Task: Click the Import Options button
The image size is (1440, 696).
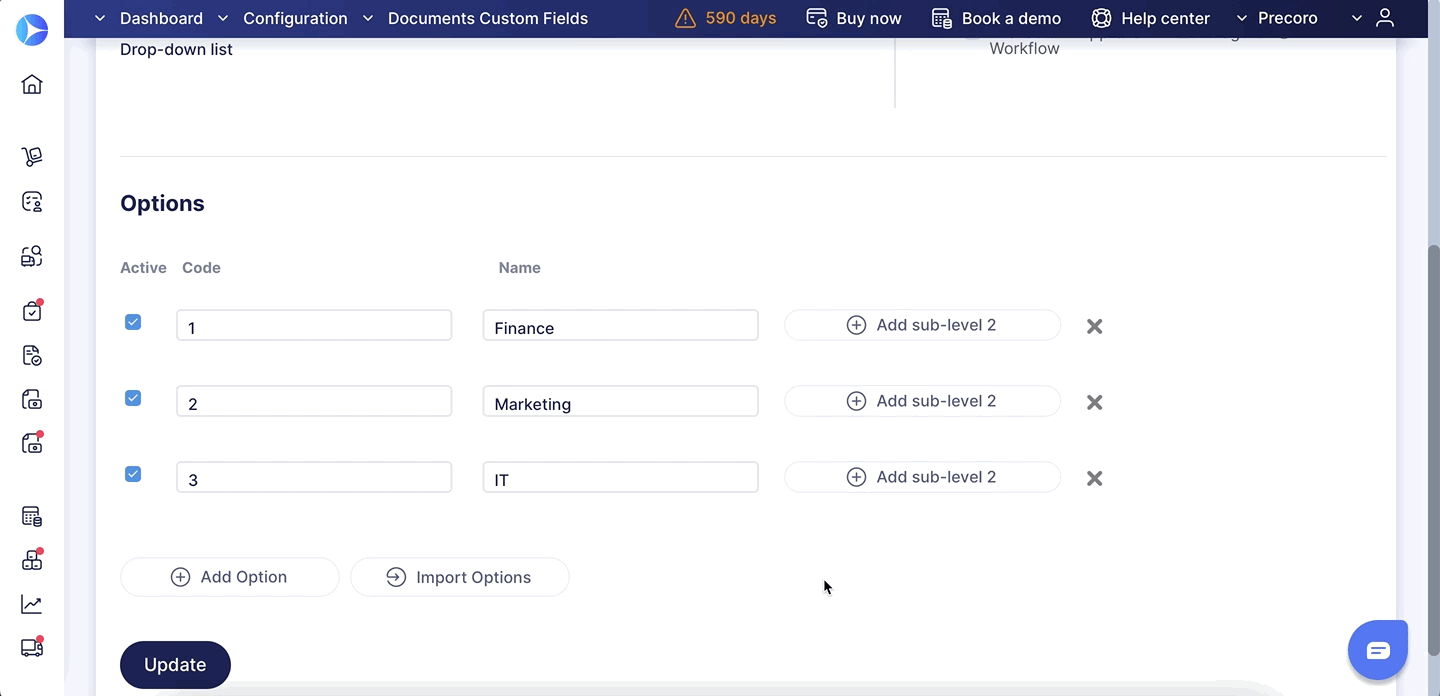Action: pyautogui.click(x=459, y=577)
